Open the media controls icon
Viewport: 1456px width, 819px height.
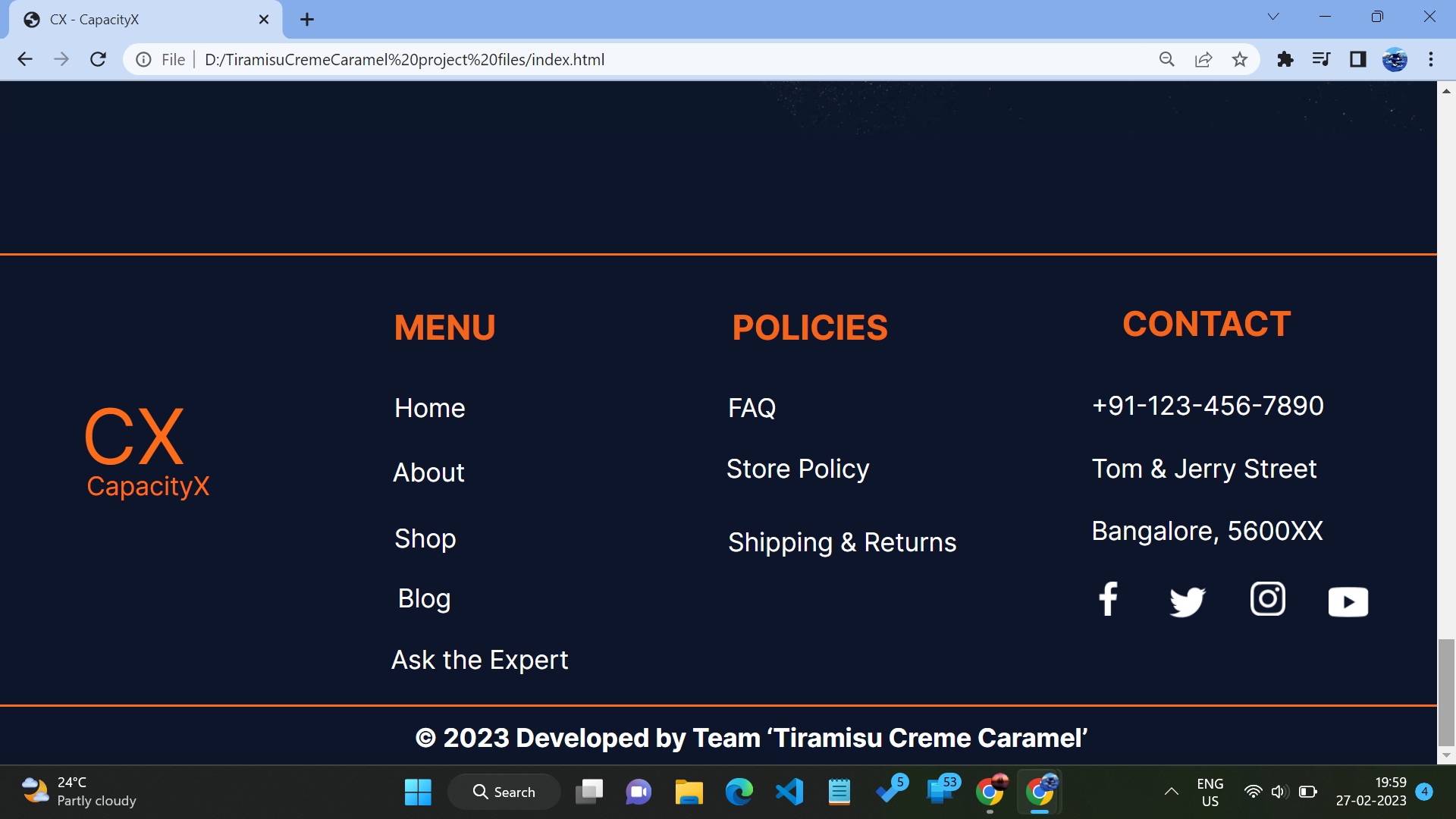pyautogui.click(x=1321, y=59)
